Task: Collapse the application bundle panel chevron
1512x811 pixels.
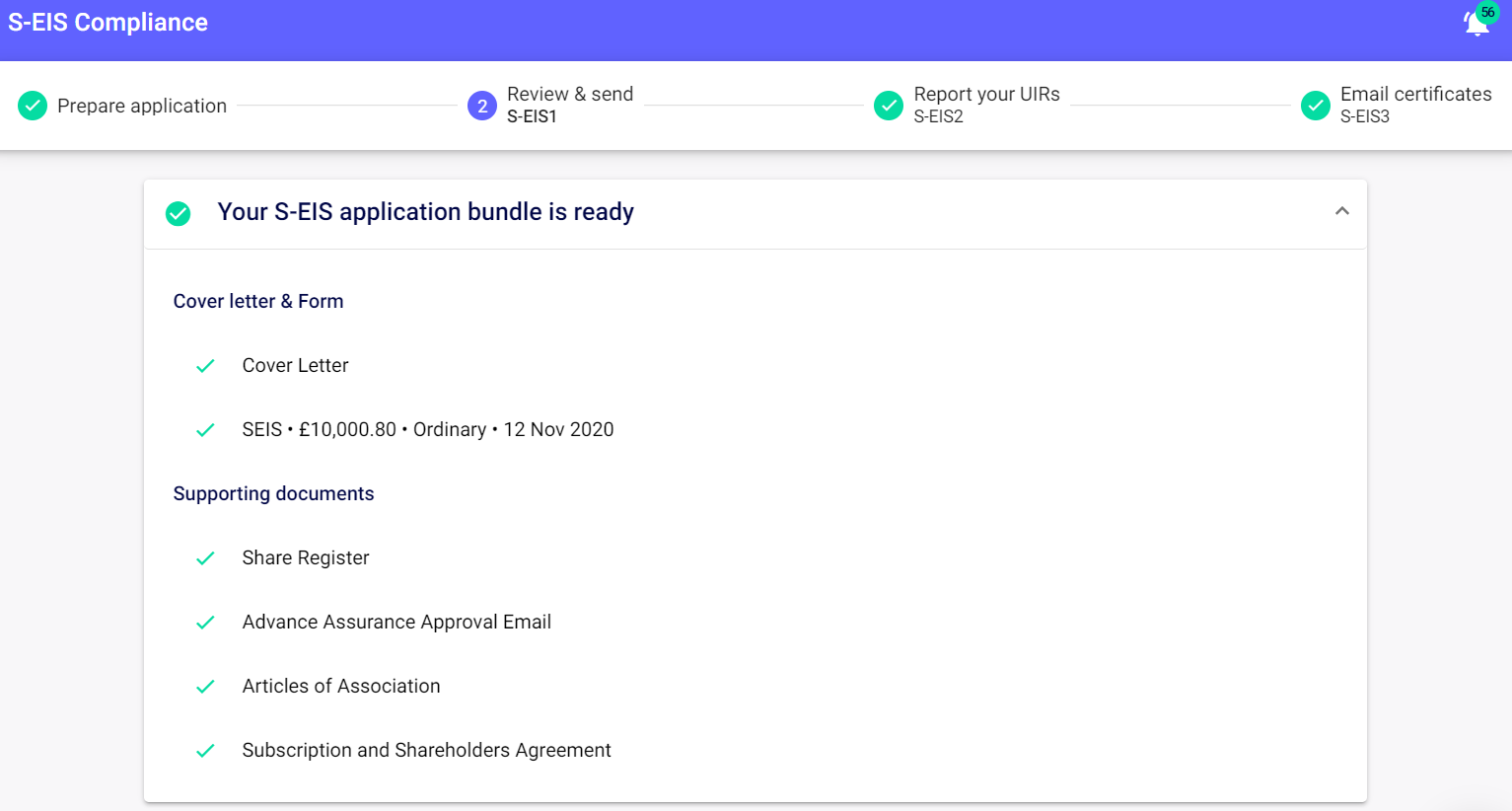Action: [x=1342, y=211]
